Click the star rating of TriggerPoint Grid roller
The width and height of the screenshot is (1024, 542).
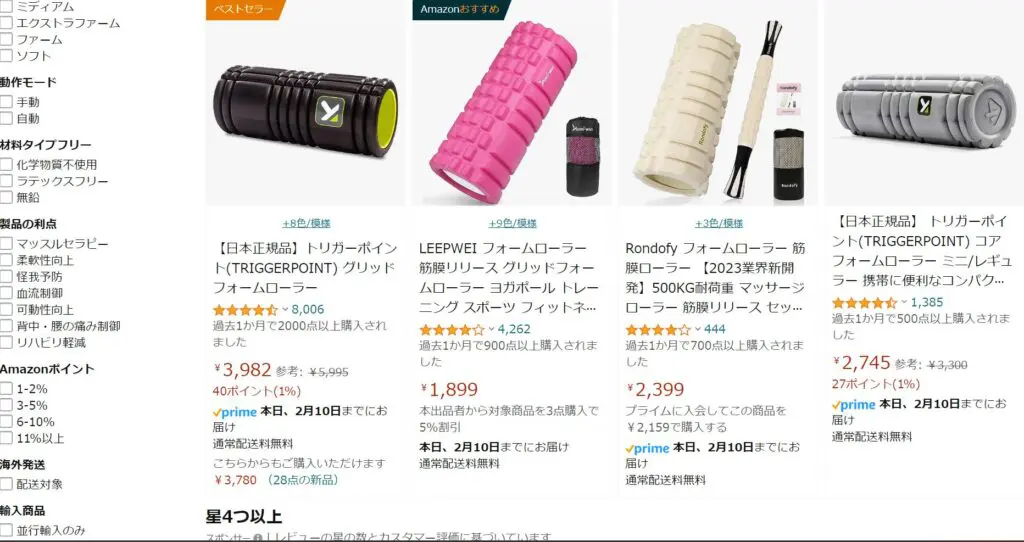[246, 310]
